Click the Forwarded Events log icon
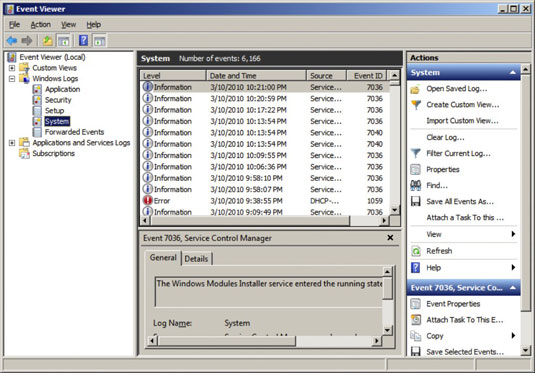This screenshot has height=373, width=535. pos(37,132)
